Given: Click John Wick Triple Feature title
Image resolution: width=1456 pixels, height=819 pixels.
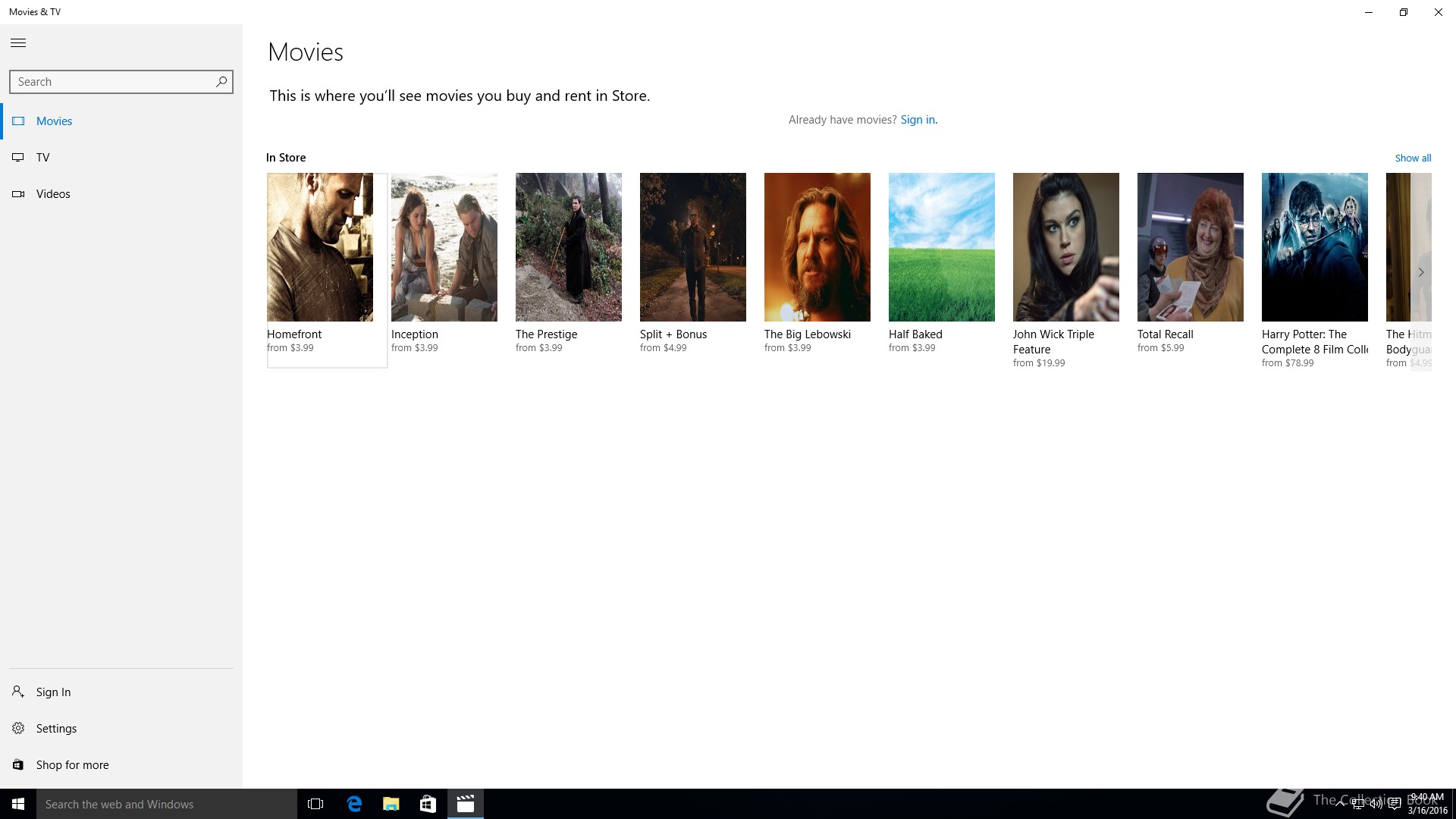Looking at the screenshot, I should tap(1054, 342).
